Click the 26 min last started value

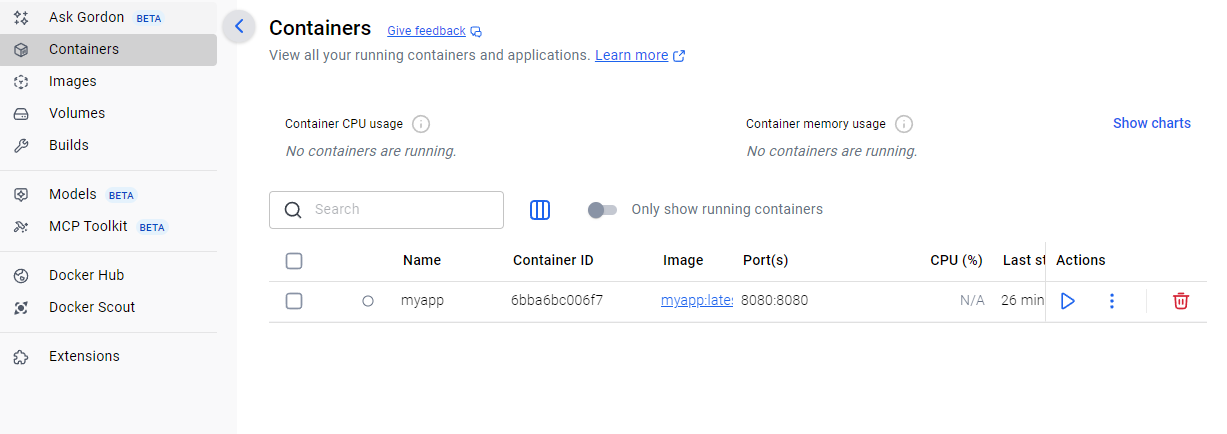point(1023,300)
